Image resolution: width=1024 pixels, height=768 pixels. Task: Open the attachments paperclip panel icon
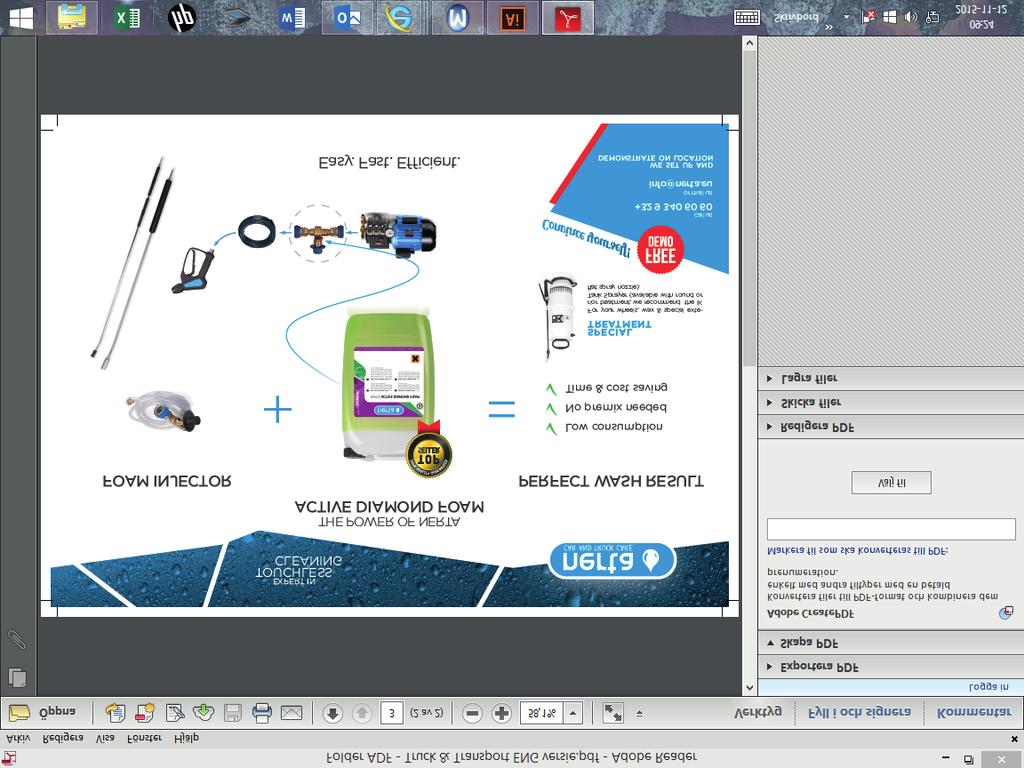coord(16,639)
